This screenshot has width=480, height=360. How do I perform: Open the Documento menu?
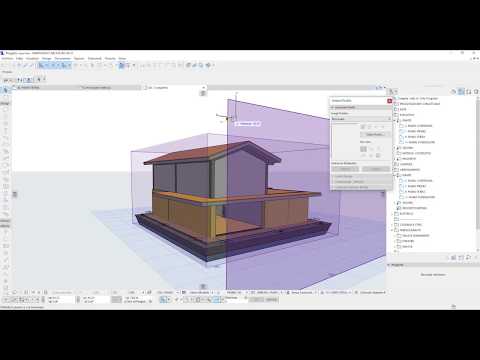pos(63,58)
